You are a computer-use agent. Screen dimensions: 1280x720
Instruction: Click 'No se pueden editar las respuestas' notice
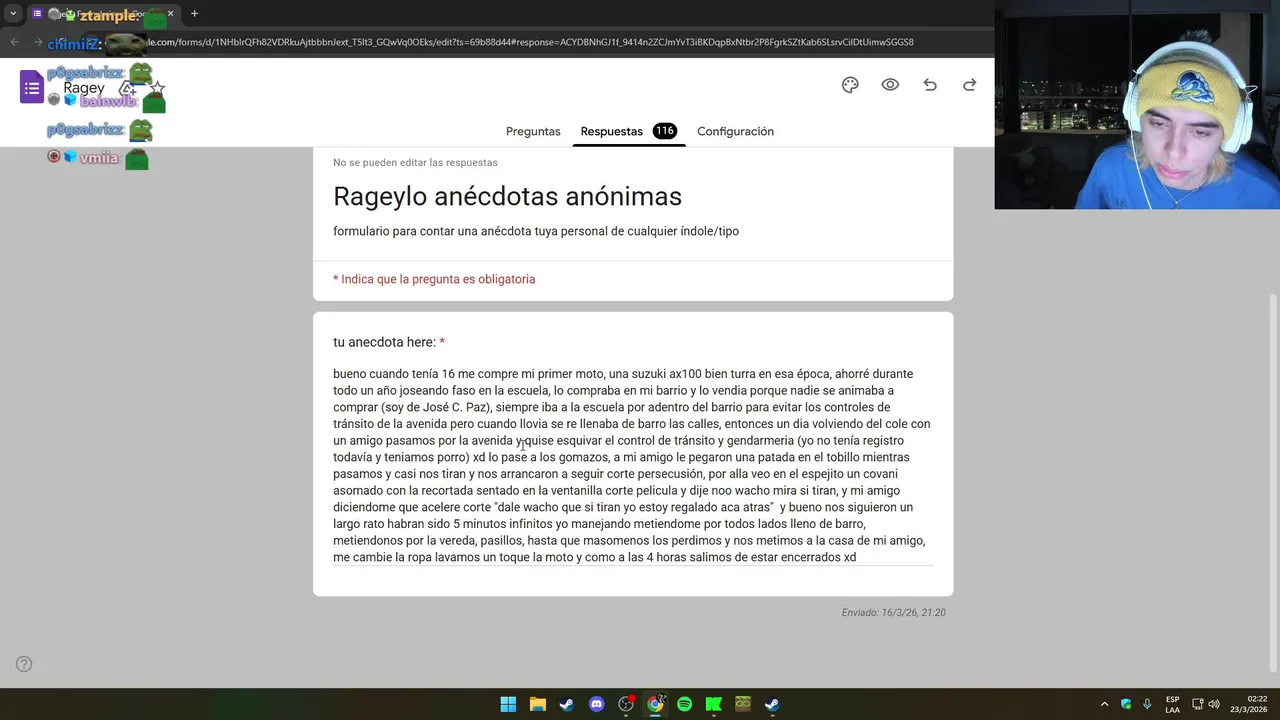point(415,162)
